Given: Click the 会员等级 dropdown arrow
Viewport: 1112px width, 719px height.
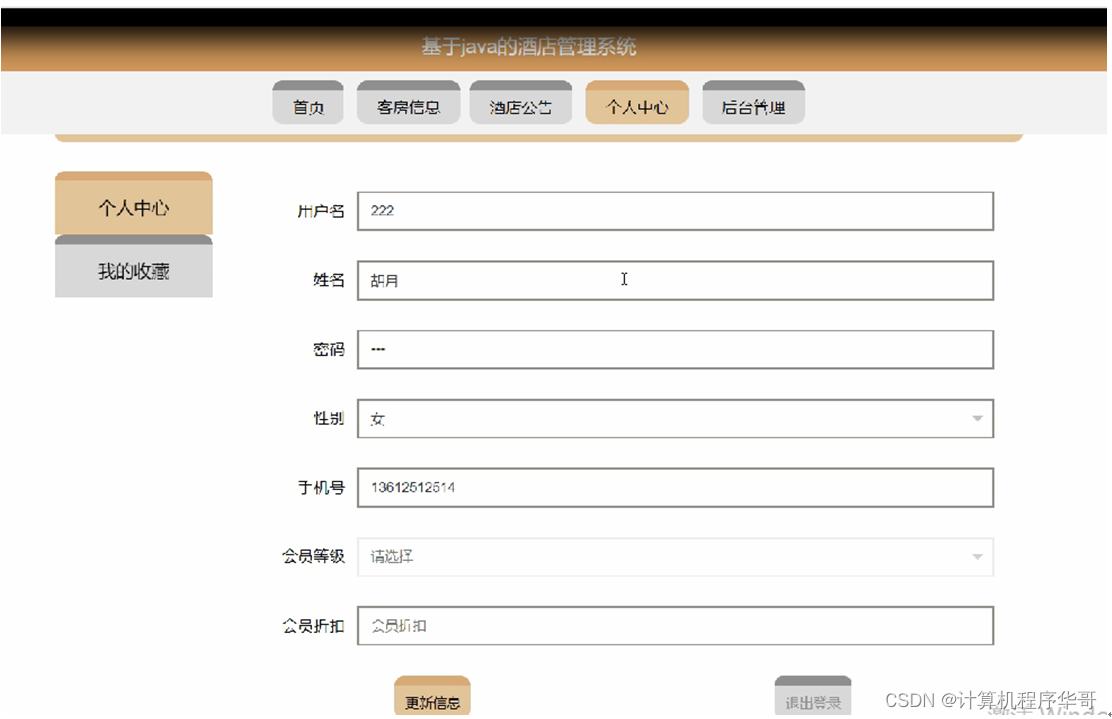Looking at the screenshot, I should click(x=978, y=556).
